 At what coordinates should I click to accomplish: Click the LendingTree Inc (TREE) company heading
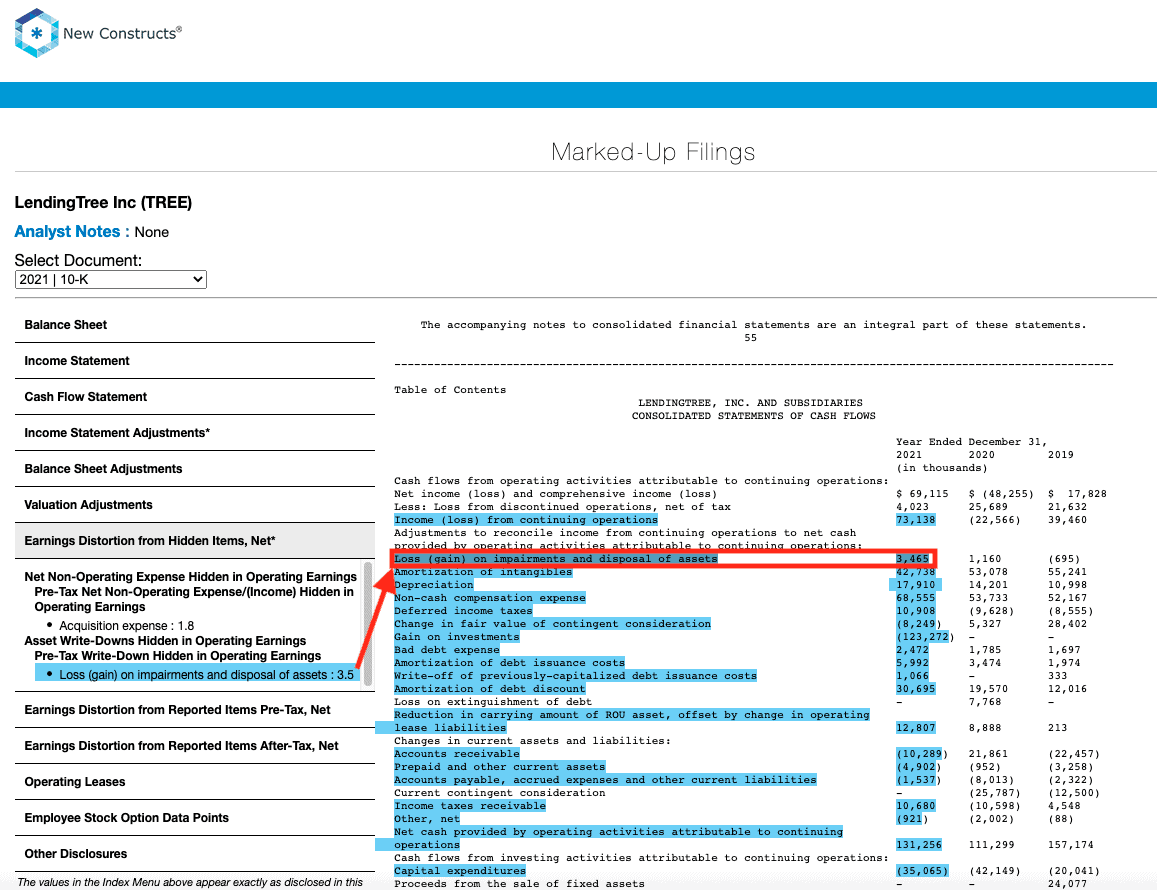coord(103,202)
